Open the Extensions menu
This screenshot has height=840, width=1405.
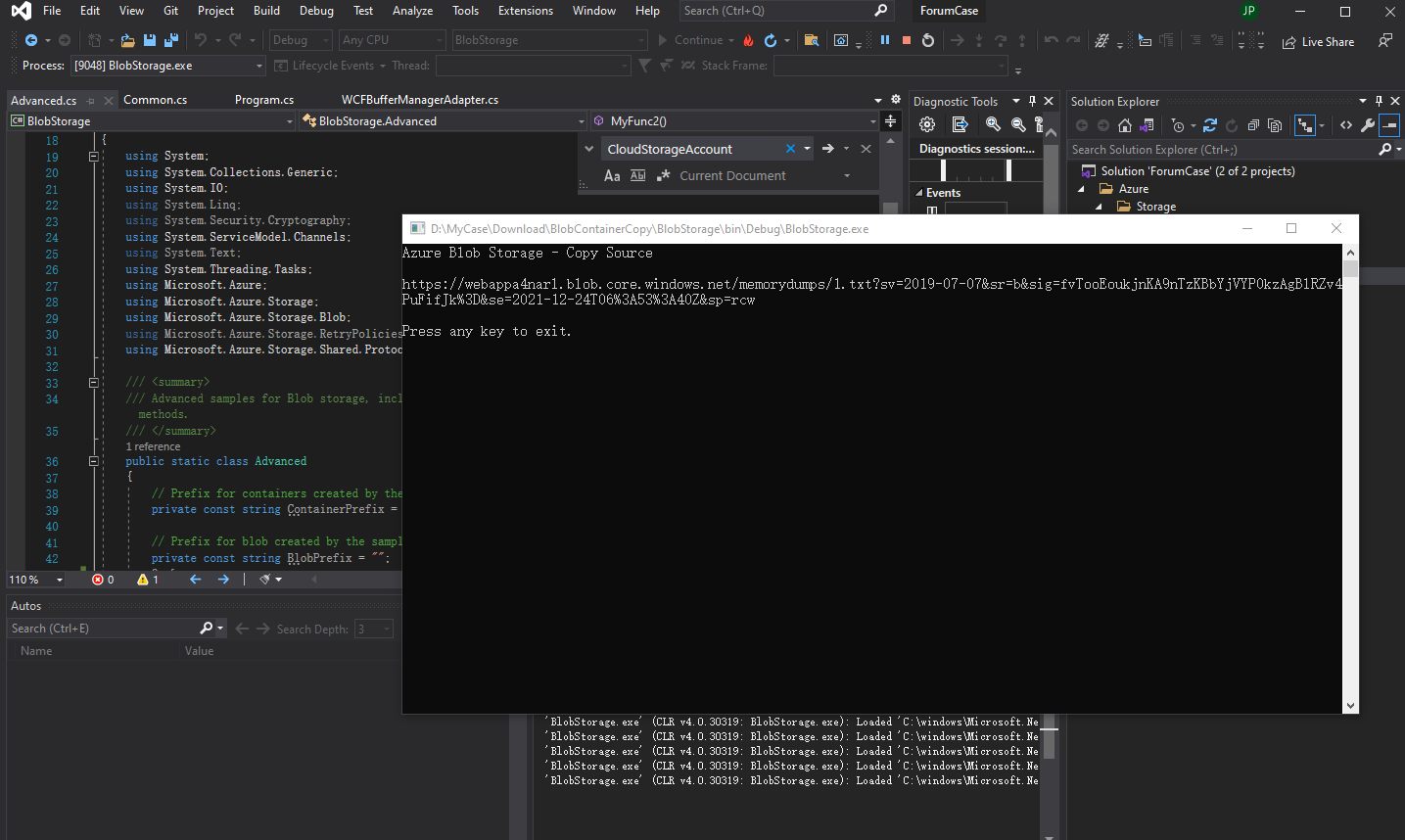point(526,11)
